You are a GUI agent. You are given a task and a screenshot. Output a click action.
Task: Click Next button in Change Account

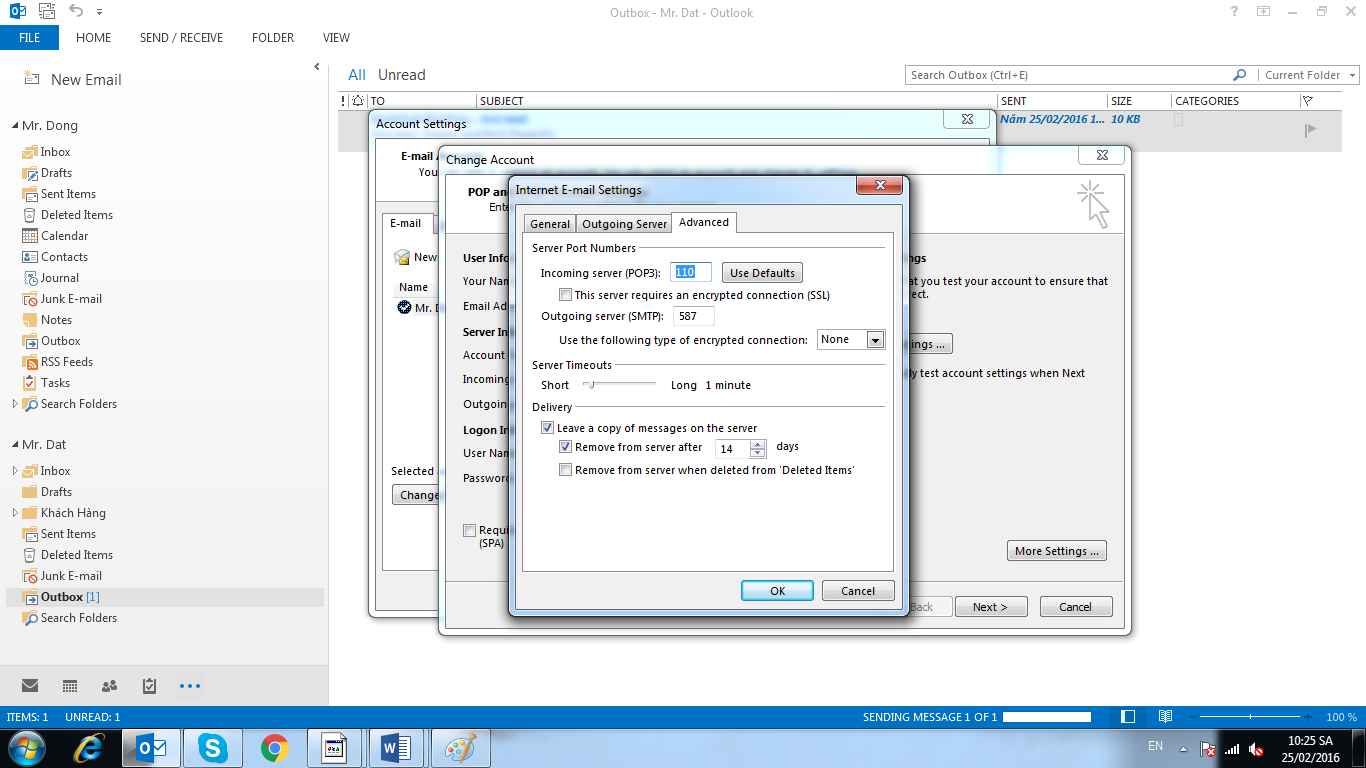[x=989, y=607]
